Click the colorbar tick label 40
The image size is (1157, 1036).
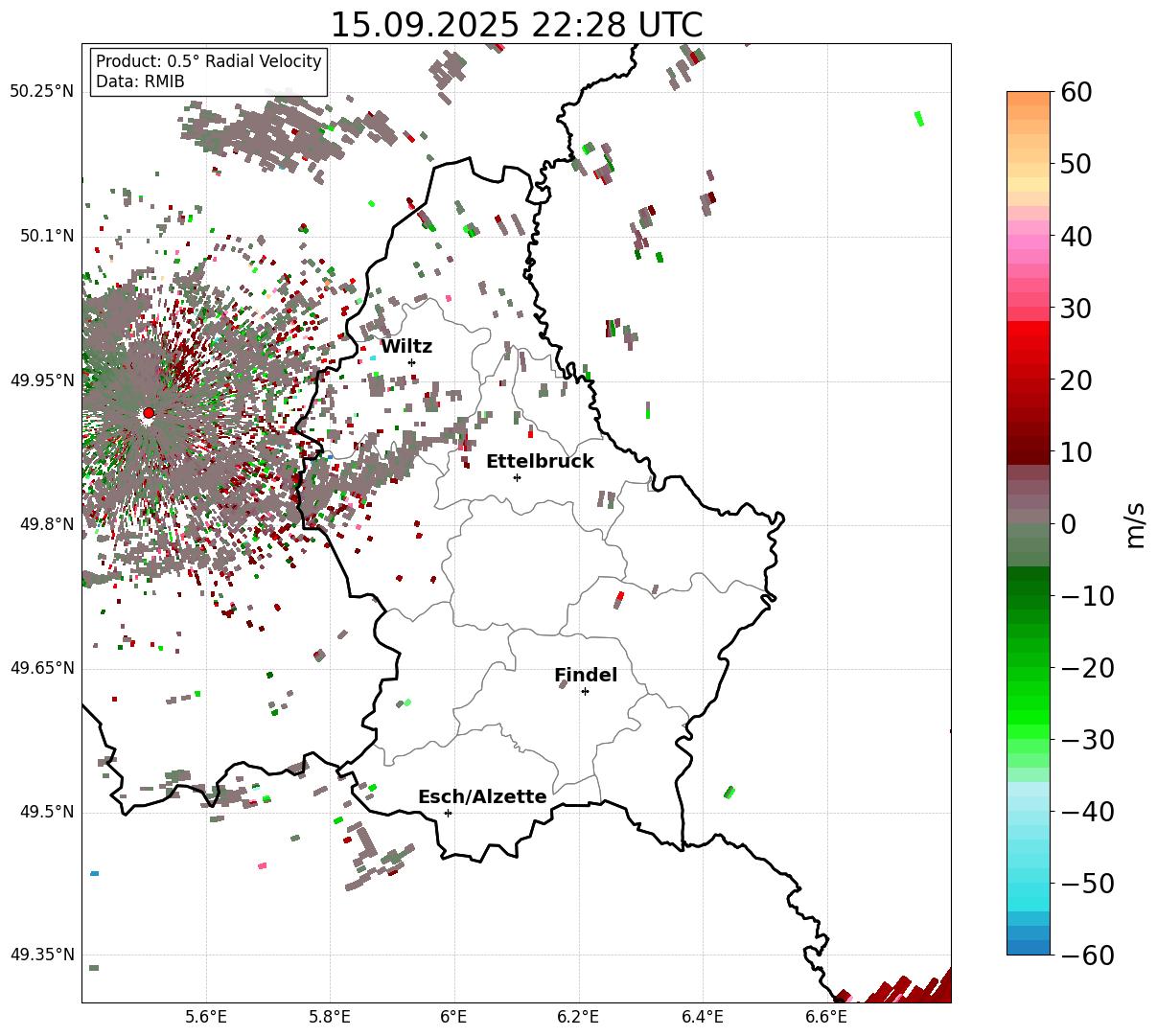coord(1076,236)
